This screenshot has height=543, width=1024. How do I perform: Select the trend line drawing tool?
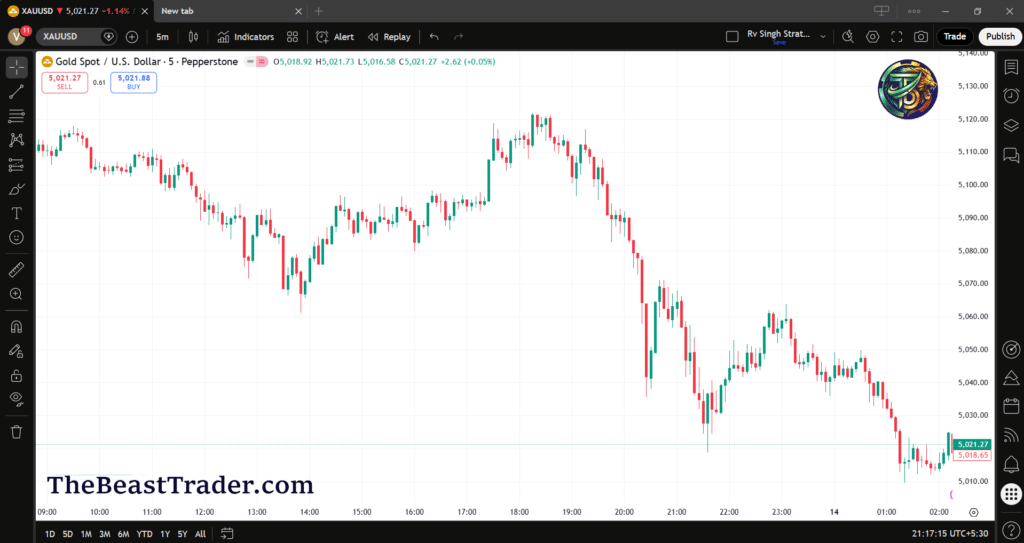[16, 92]
